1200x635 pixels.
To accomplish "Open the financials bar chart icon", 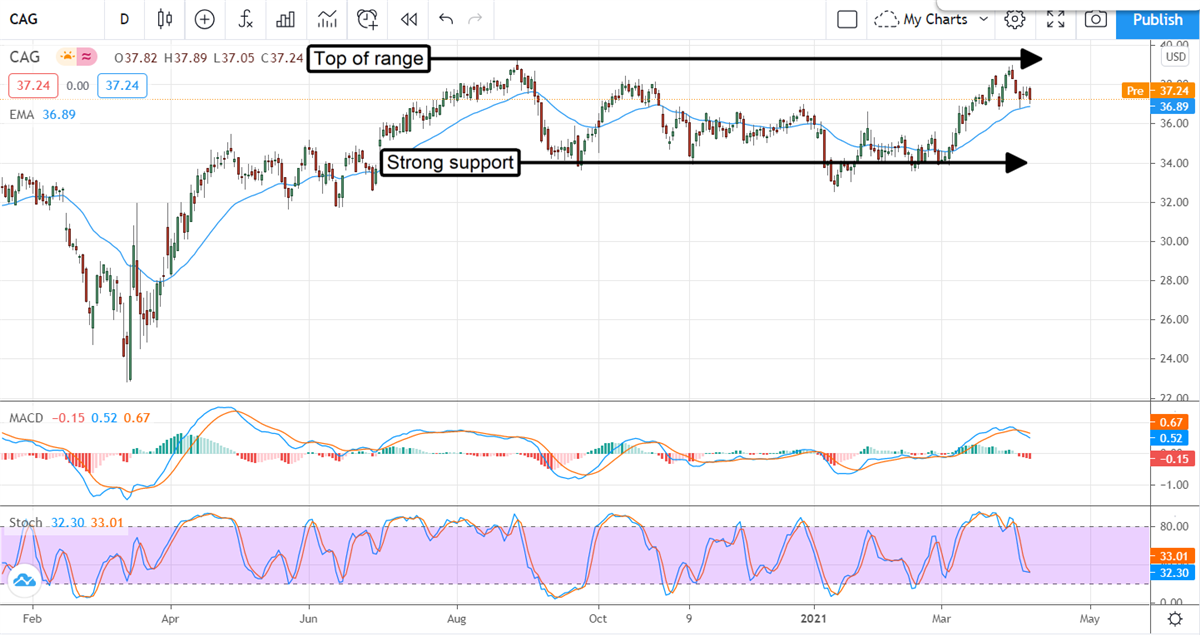I will (x=286, y=19).
